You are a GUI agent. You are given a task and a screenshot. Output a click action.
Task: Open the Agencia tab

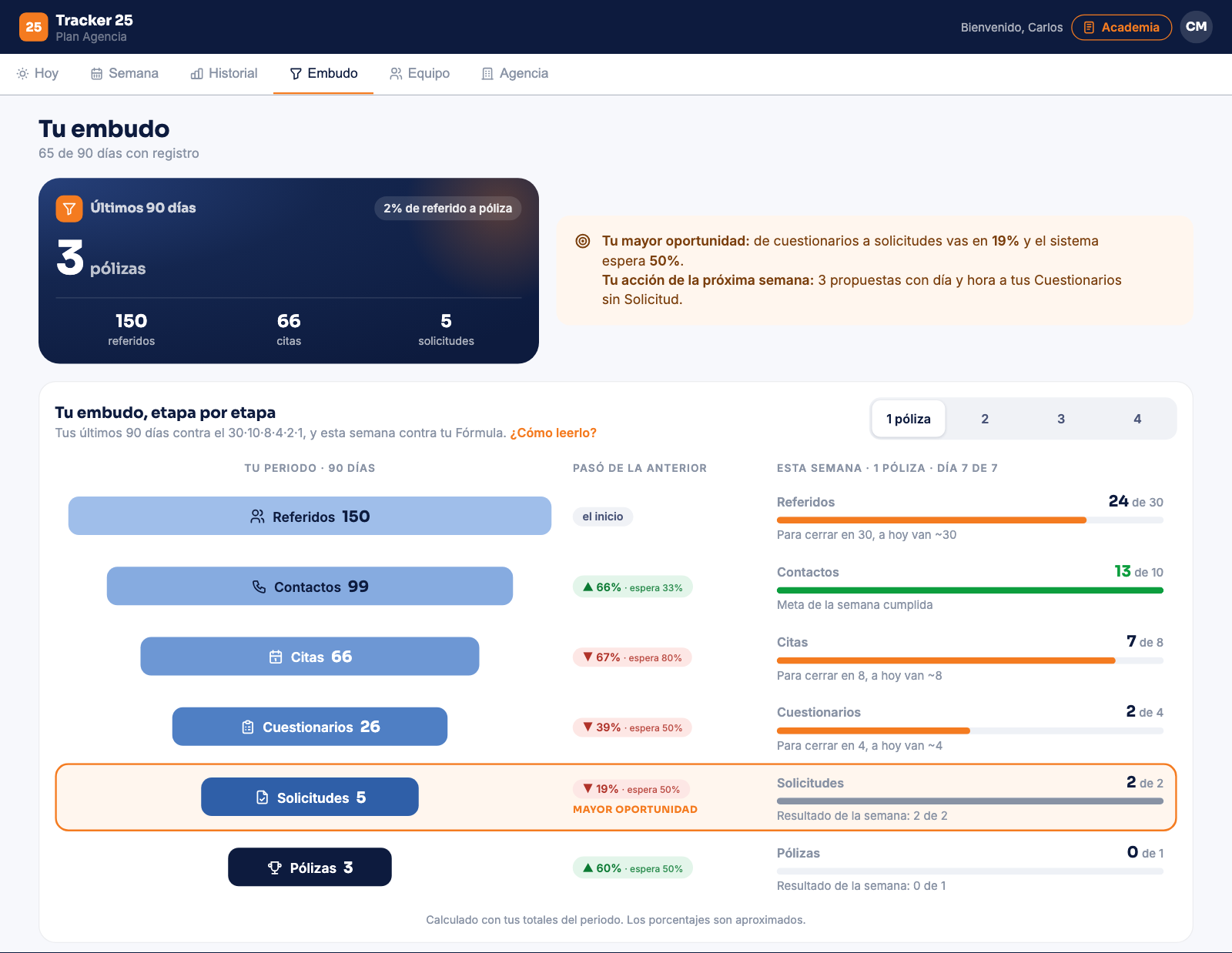(515, 73)
